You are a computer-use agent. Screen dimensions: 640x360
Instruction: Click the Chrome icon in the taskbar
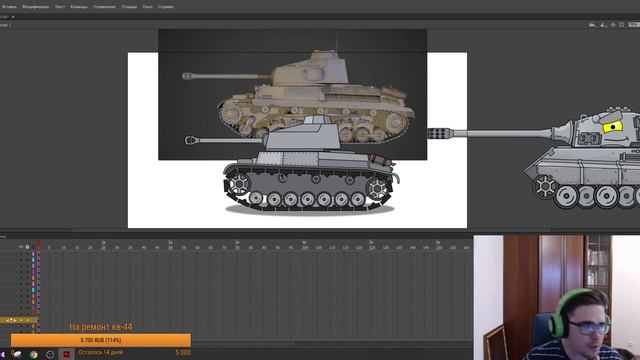33,354
